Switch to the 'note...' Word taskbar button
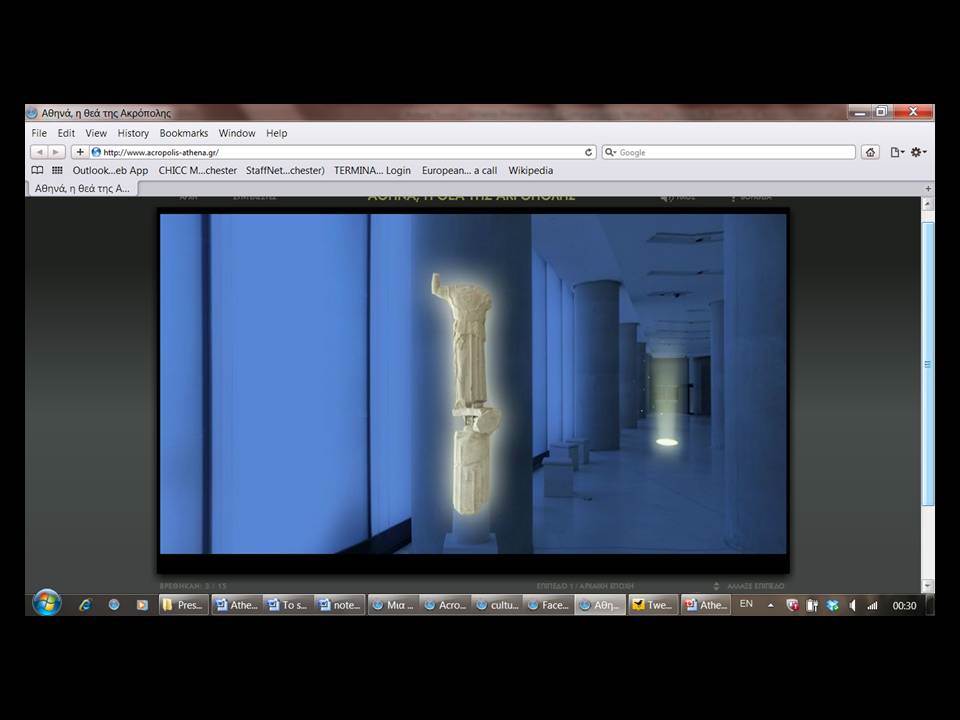960x720 pixels. (x=340, y=605)
